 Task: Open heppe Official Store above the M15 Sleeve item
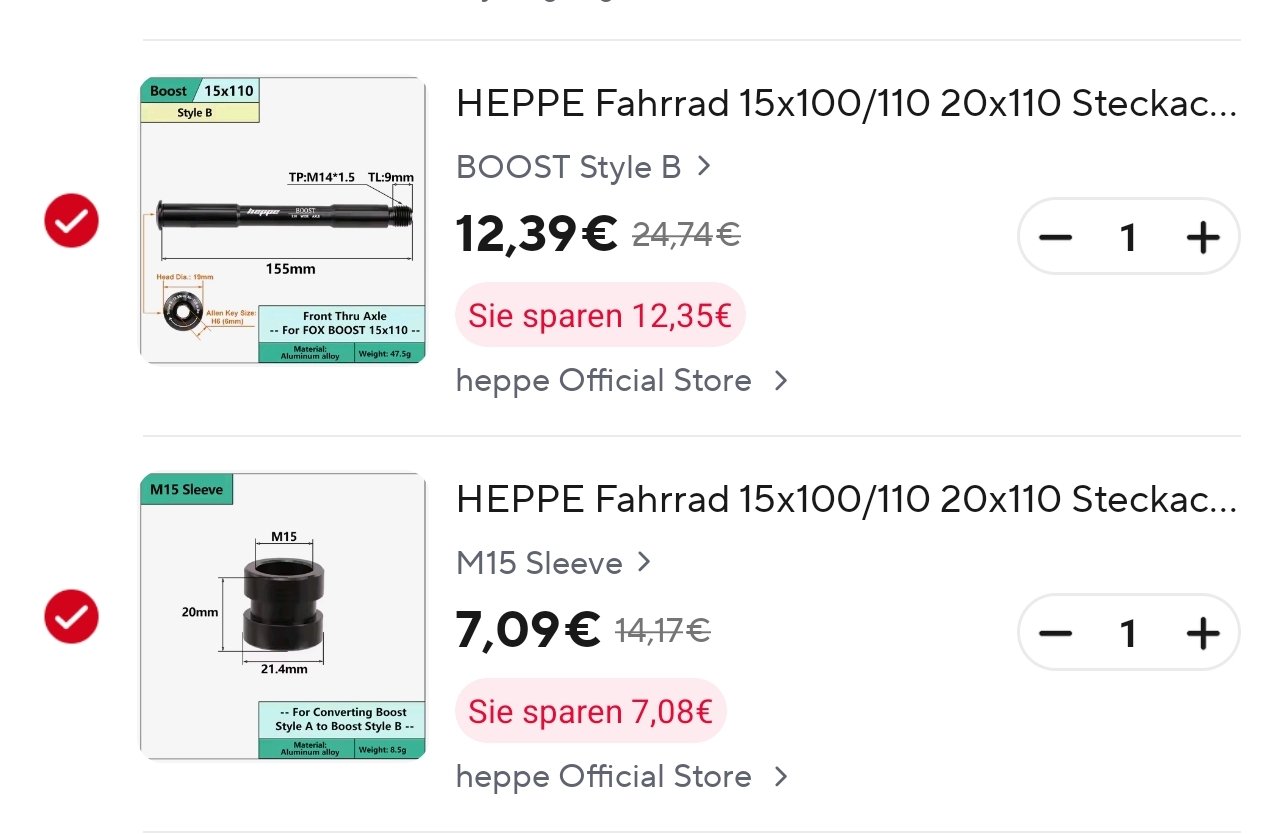pyautogui.click(x=621, y=381)
